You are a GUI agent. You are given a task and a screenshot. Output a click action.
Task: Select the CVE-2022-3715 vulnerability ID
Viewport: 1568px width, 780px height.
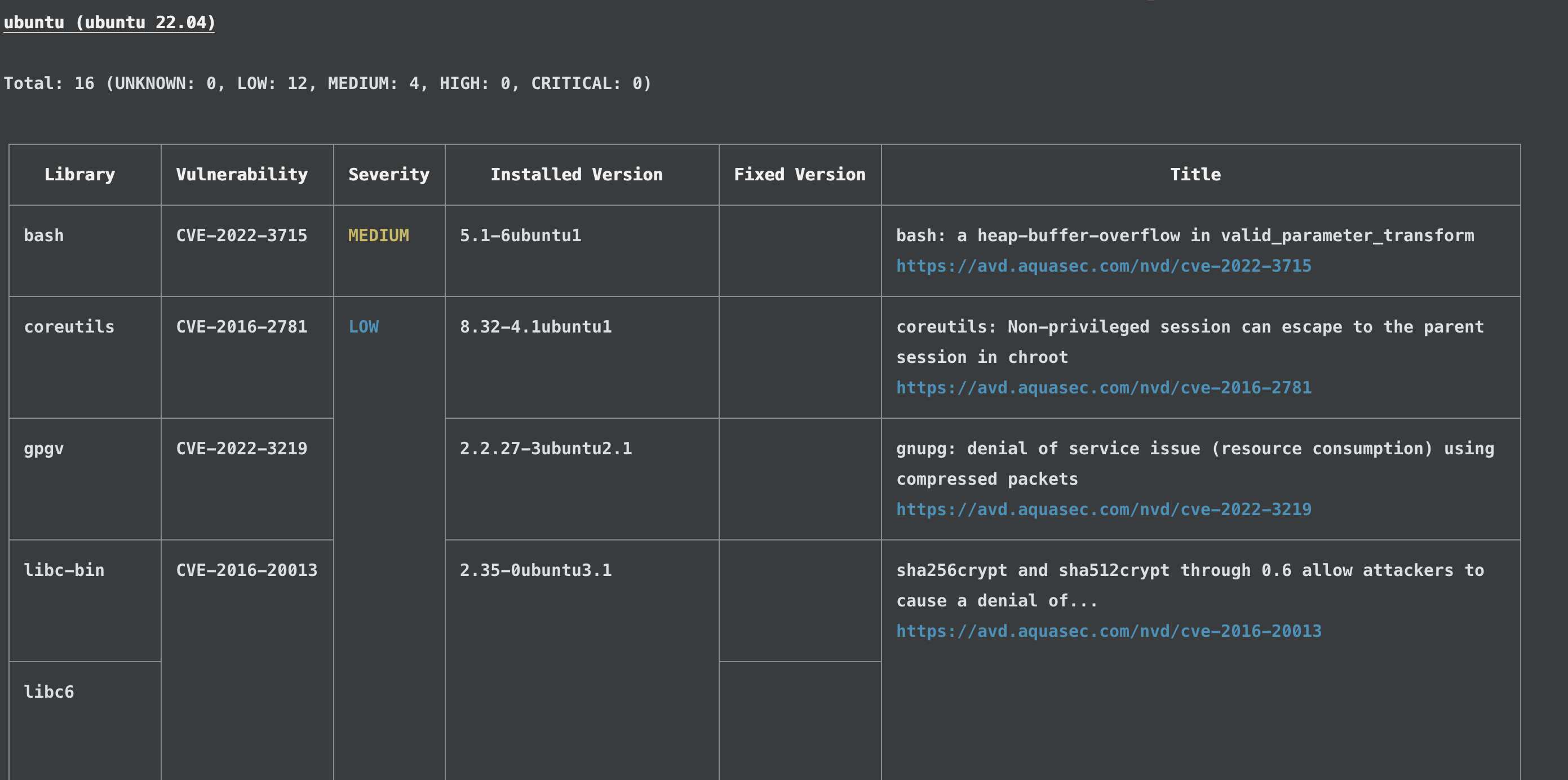[242, 236]
